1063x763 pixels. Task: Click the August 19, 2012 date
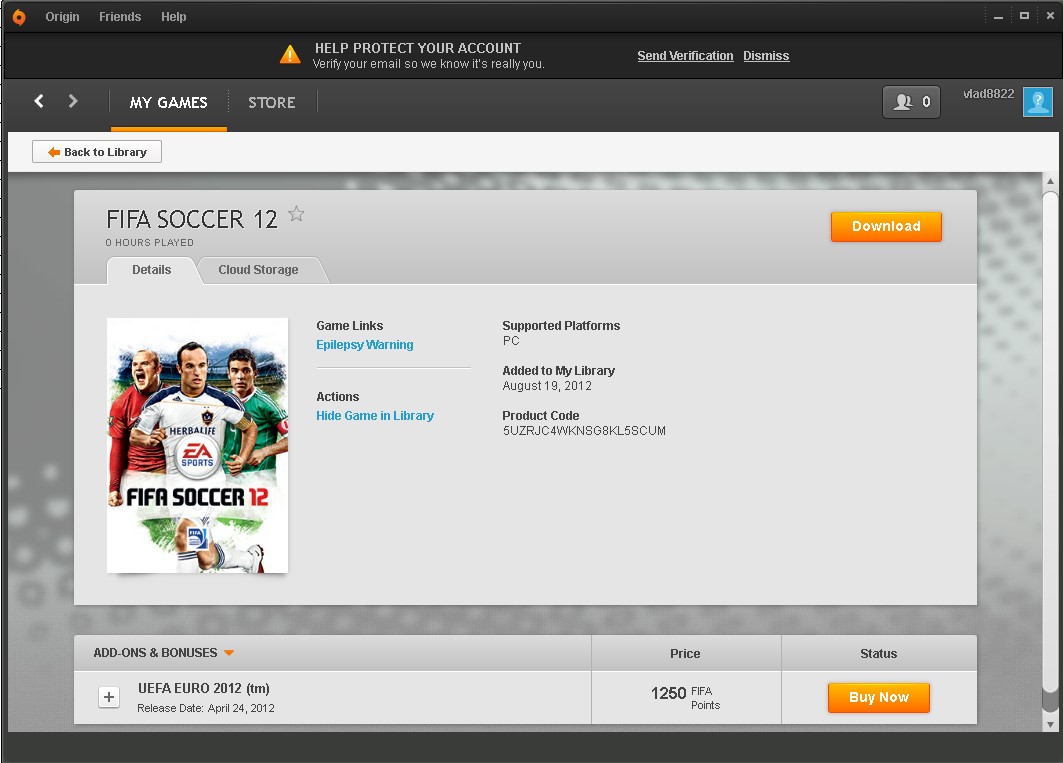pyautogui.click(x=547, y=386)
